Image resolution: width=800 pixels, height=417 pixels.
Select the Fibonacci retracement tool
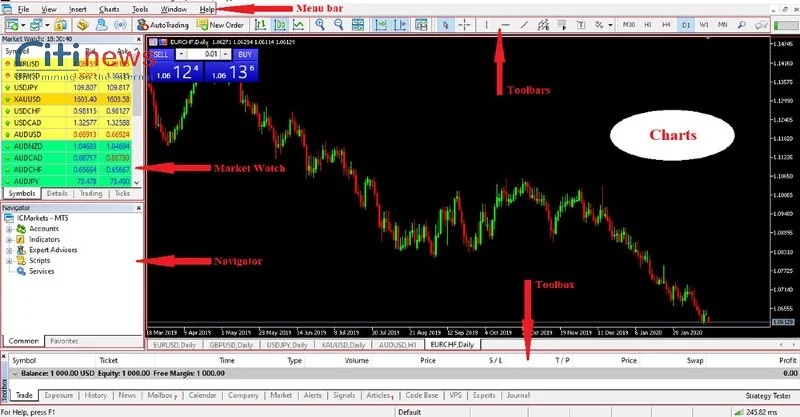562,24
